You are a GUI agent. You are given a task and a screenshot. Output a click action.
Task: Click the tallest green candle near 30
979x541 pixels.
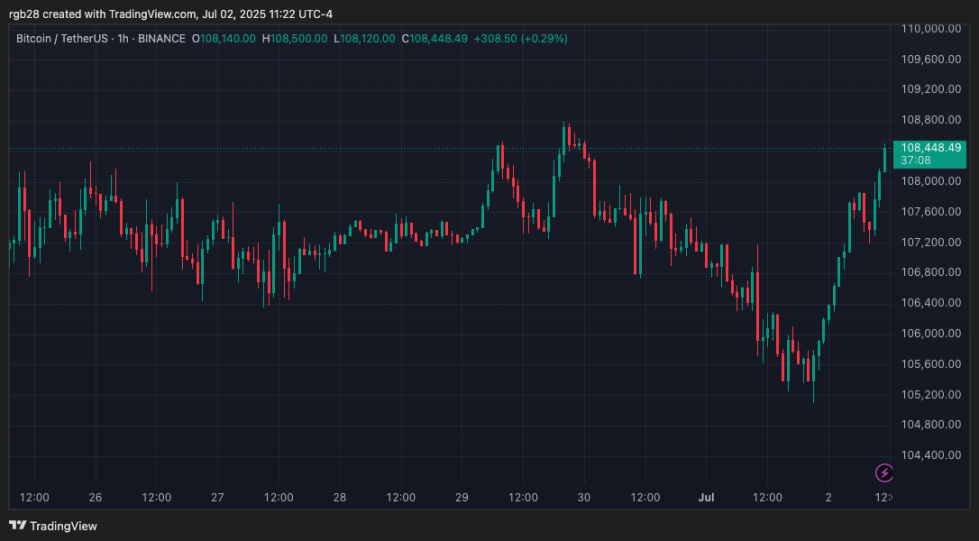click(x=557, y=180)
